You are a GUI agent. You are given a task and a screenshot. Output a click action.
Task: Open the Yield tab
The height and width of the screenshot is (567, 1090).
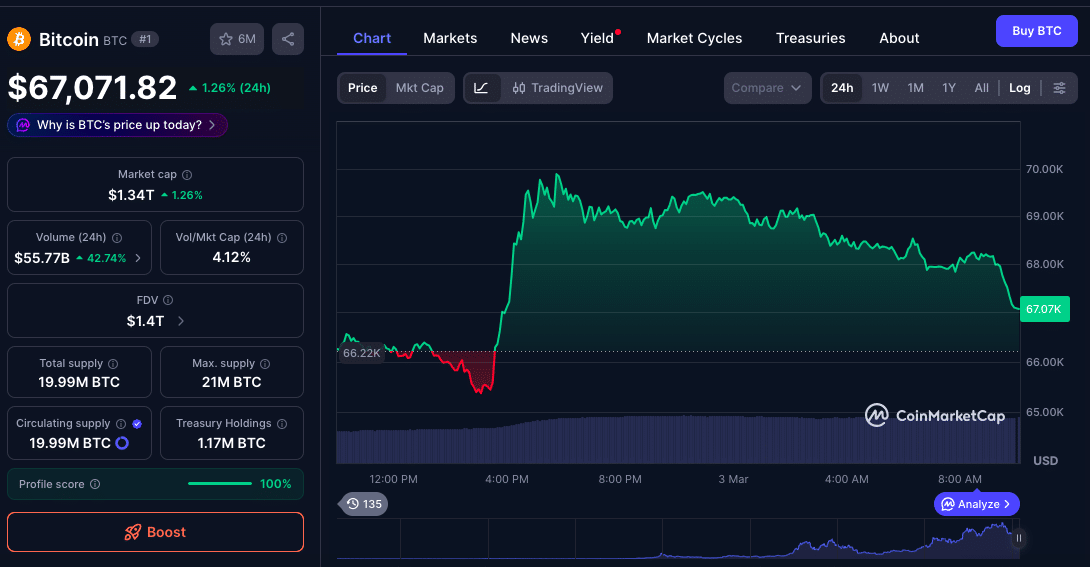pyautogui.click(x=598, y=38)
